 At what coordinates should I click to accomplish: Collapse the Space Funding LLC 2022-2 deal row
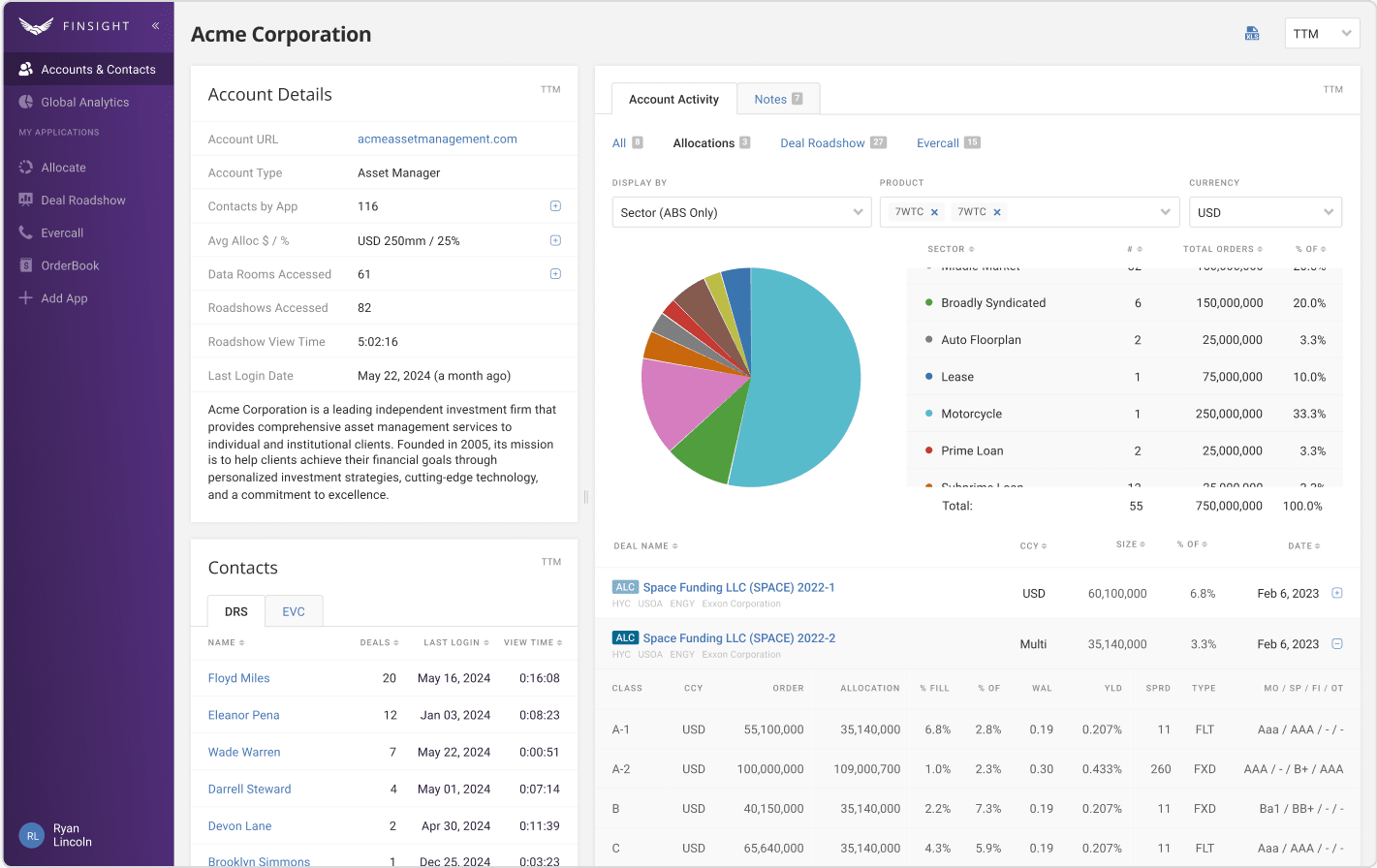[x=1337, y=643]
